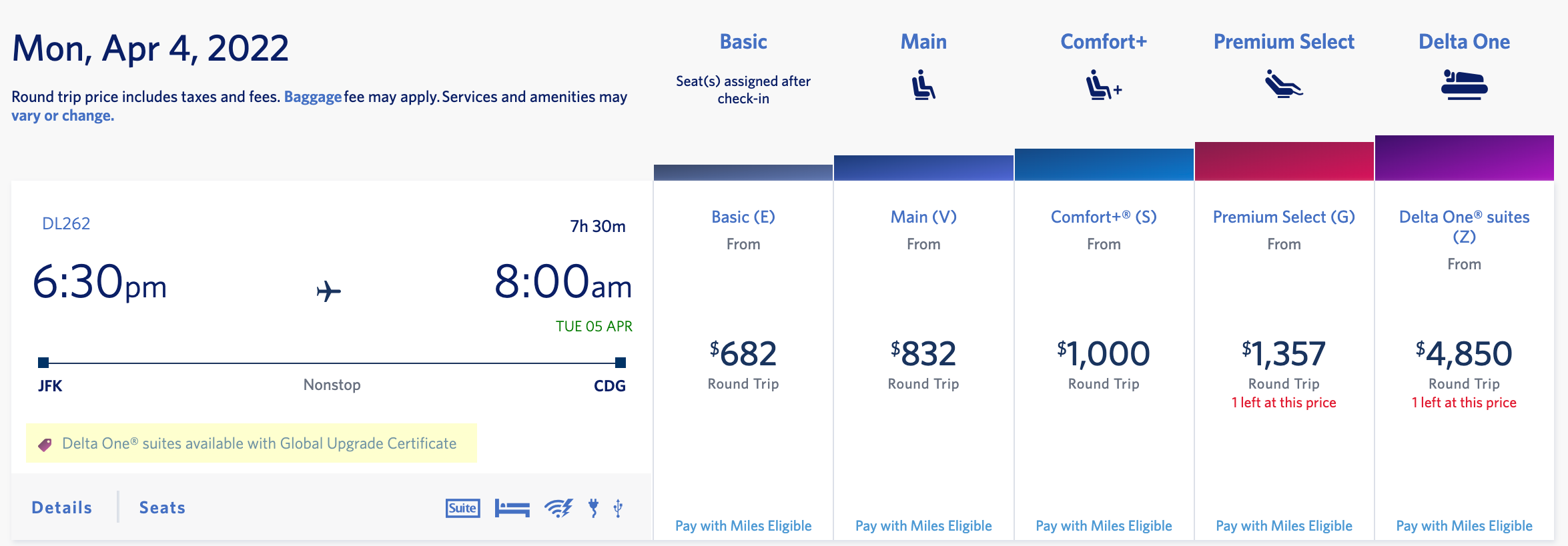
Task: Select the USB port amenity icon
Action: pyautogui.click(x=619, y=507)
